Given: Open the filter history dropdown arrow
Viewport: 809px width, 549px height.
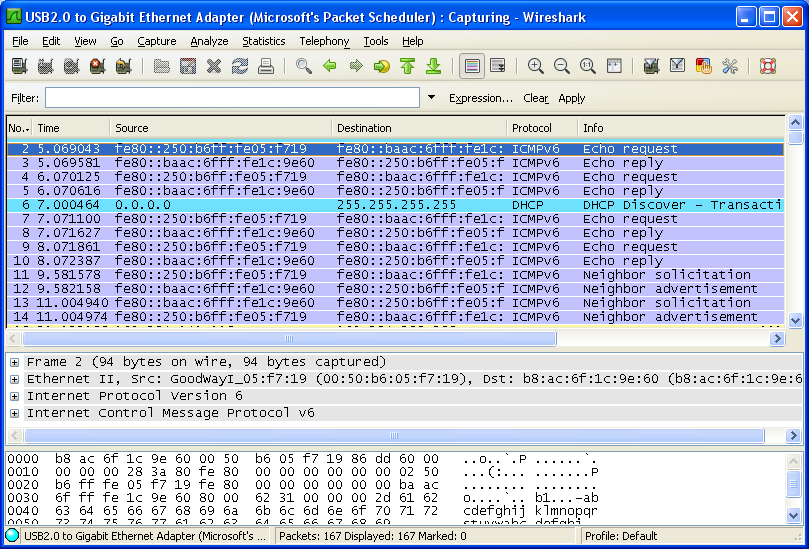Looking at the screenshot, I should 432,98.
